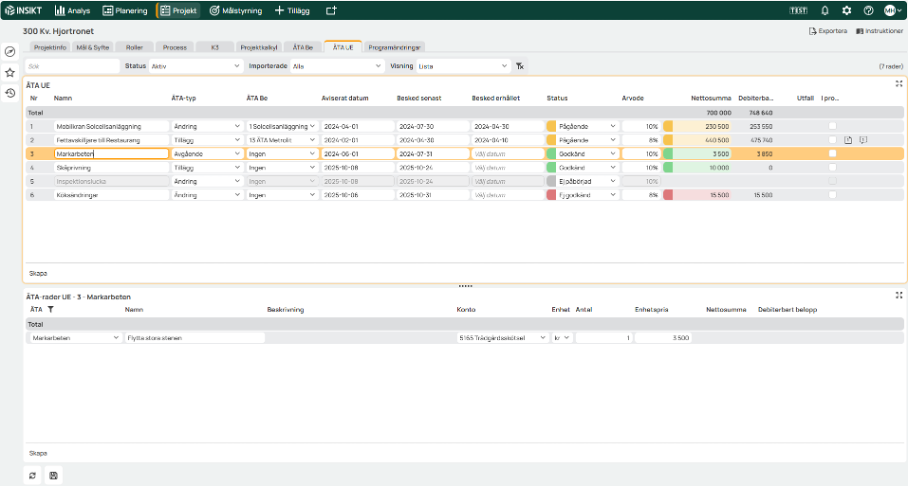Click the Exportera button
908x486 pixels.
pos(827,31)
